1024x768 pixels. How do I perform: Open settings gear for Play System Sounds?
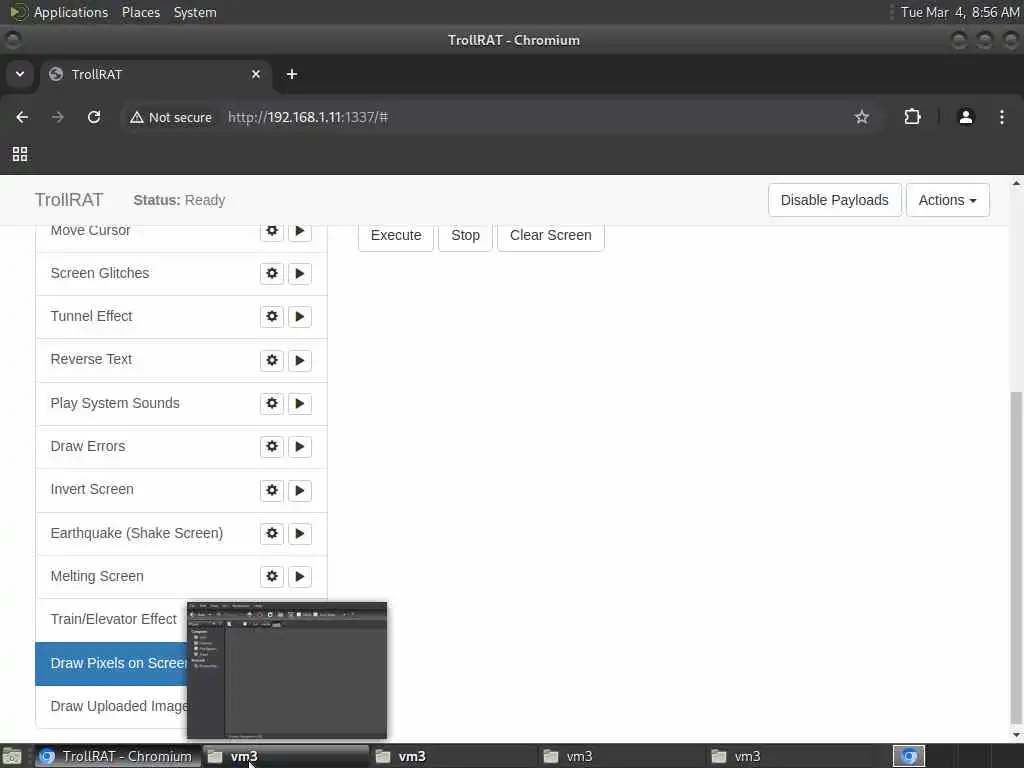pos(272,403)
